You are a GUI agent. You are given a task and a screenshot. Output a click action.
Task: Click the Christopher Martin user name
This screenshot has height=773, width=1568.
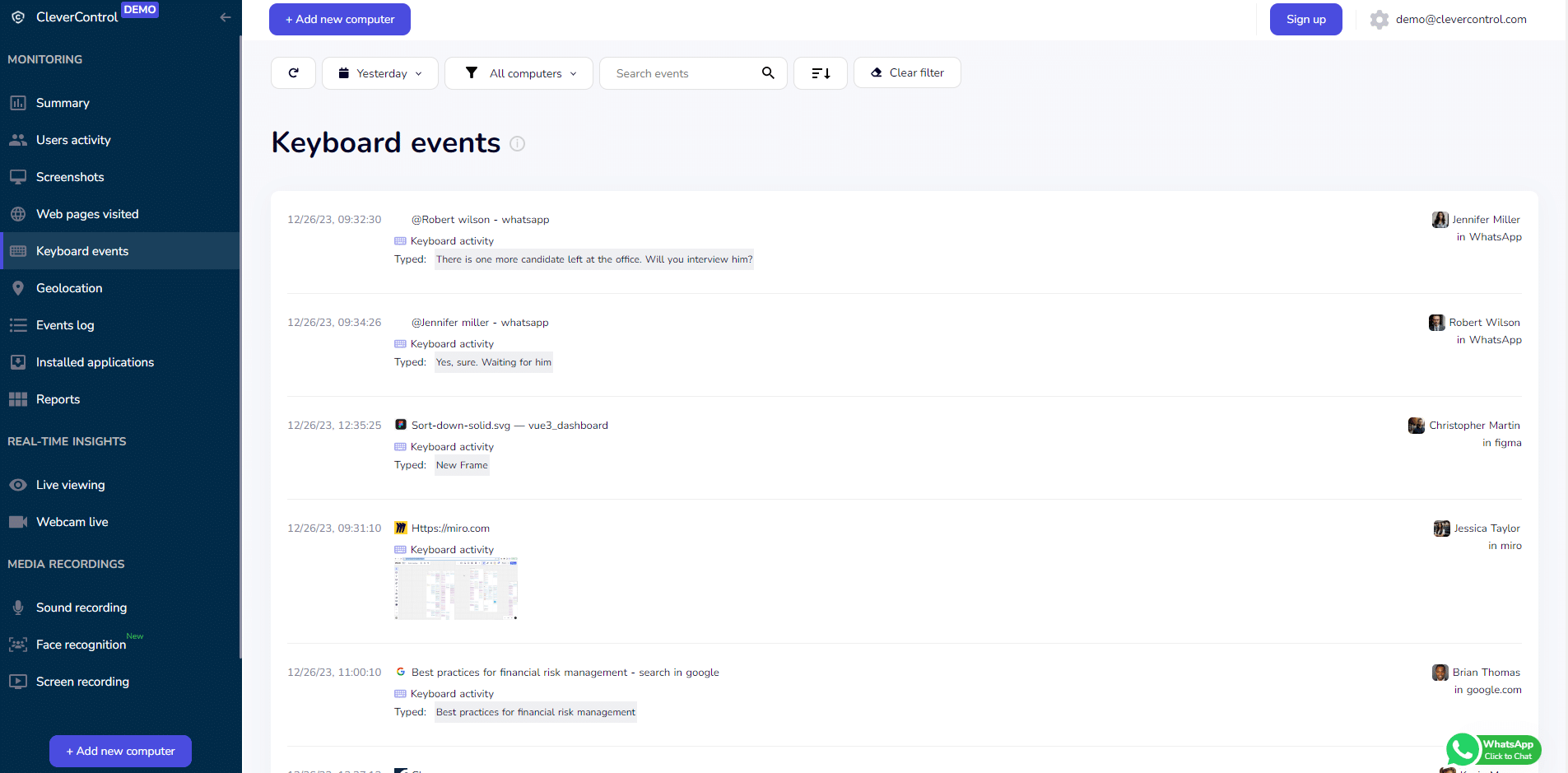point(1474,426)
